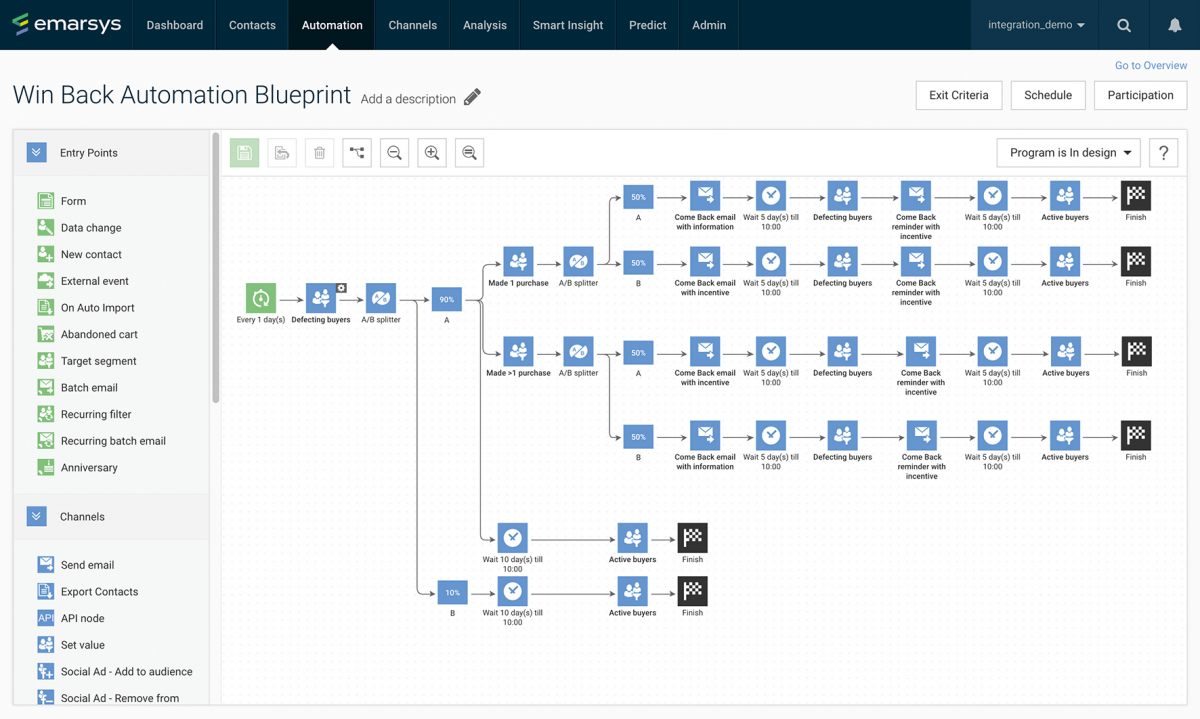Click the Exit Criteria button
The height and width of the screenshot is (719, 1200).
pyautogui.click(x=958, y=95)
